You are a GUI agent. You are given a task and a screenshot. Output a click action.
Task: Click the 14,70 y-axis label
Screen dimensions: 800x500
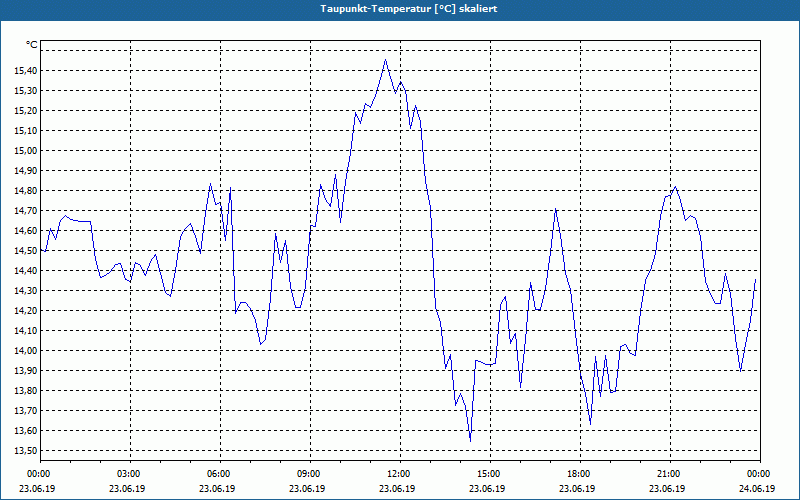(x=25, y=211)
